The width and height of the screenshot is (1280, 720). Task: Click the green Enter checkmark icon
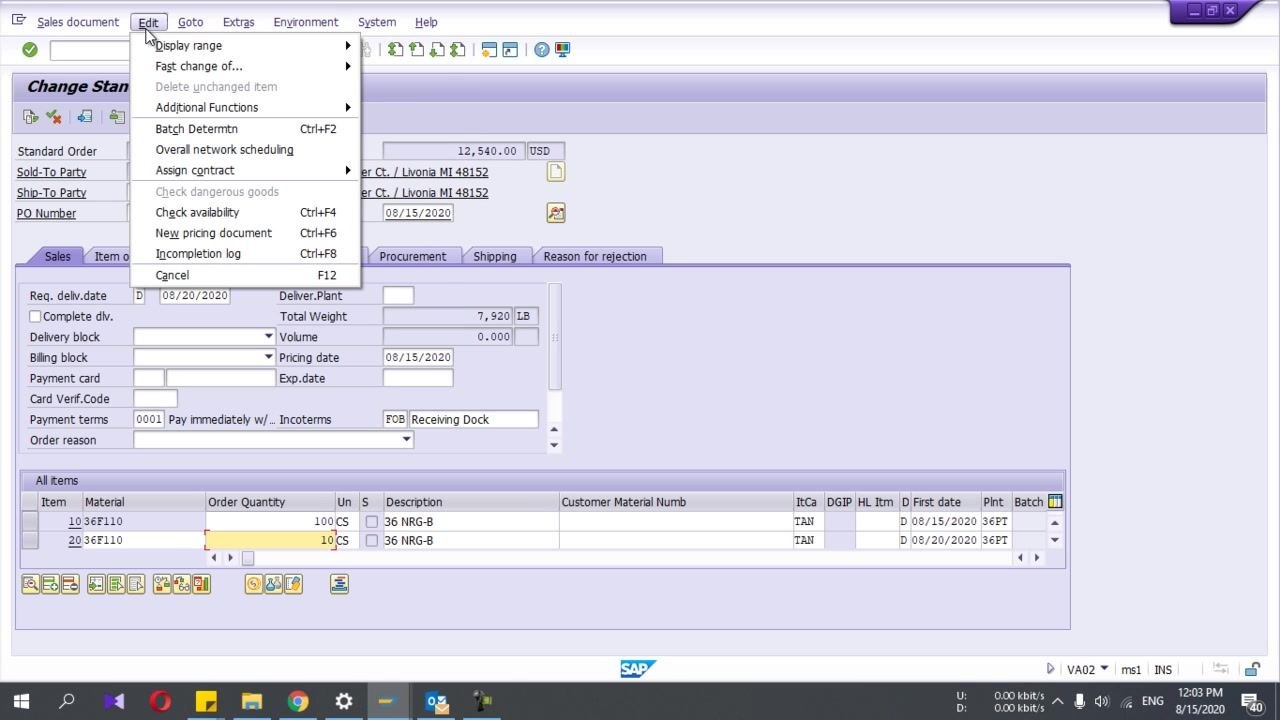pyautogui.click(x=30, y=49)
